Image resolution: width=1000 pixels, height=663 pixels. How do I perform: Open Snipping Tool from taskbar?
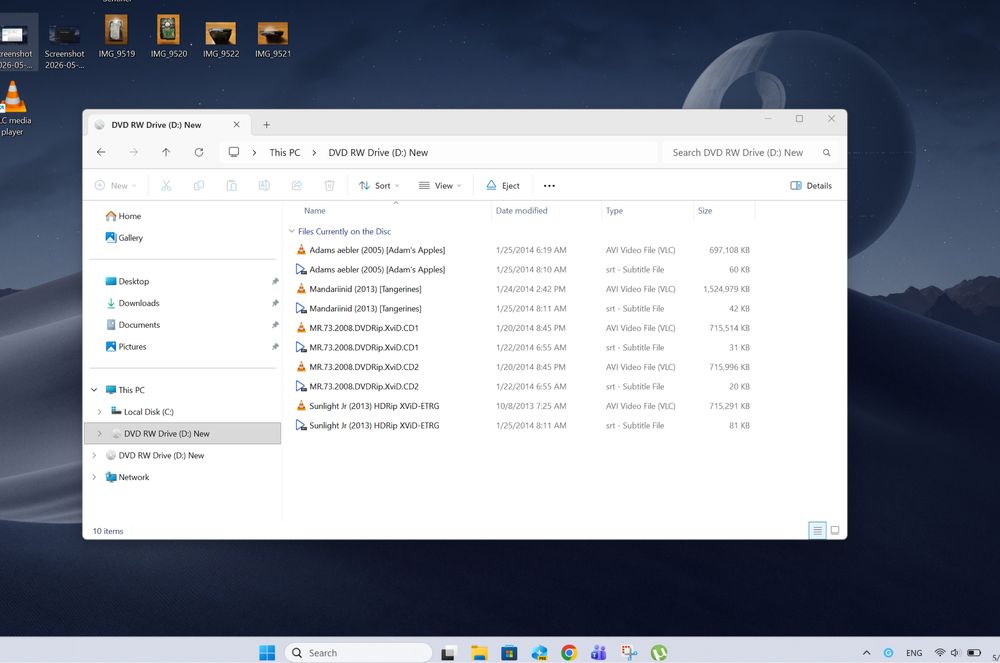629,652
